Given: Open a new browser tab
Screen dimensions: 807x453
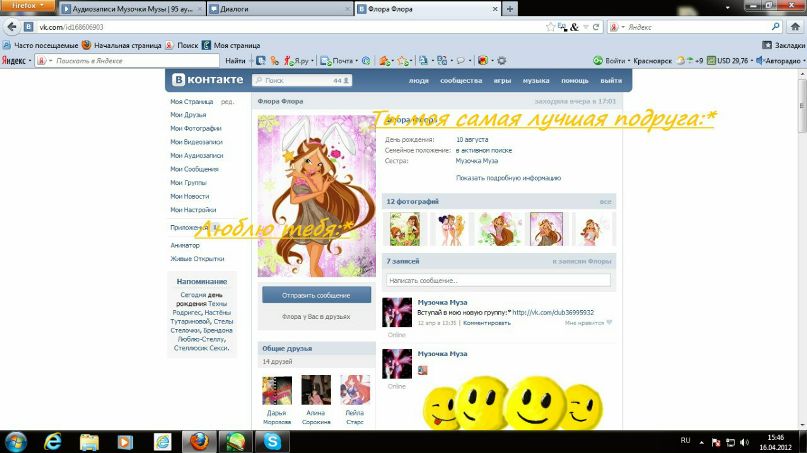Looking at the screenshot, I should tap(510, 9).
